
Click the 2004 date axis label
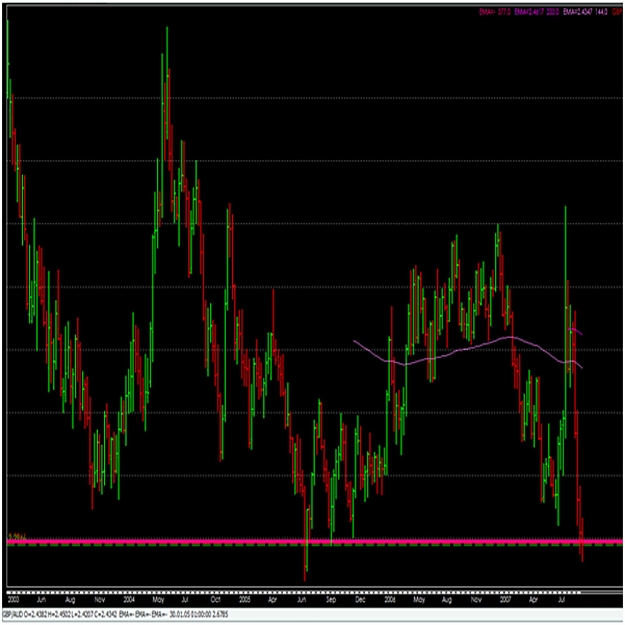pos(129,599)
